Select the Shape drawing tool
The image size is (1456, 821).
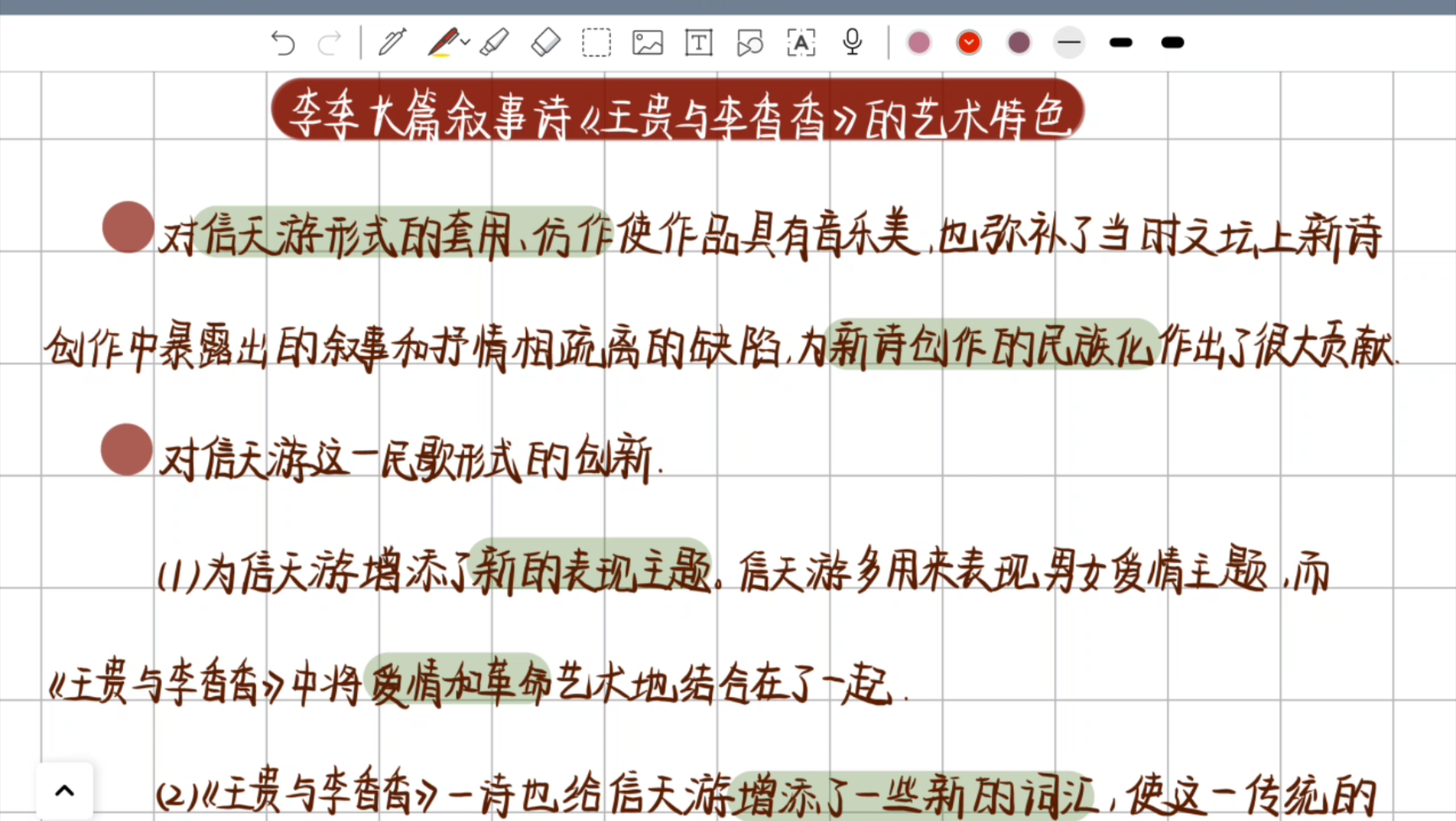[750, 43]
